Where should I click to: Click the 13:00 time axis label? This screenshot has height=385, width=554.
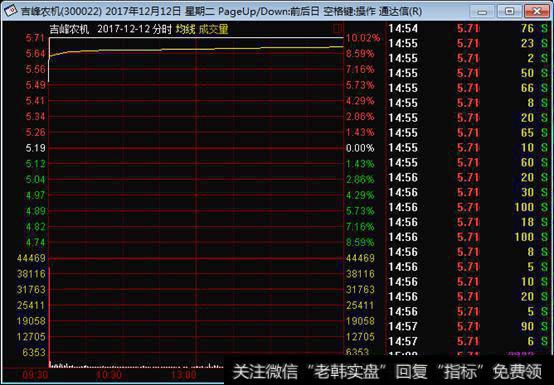183,374
